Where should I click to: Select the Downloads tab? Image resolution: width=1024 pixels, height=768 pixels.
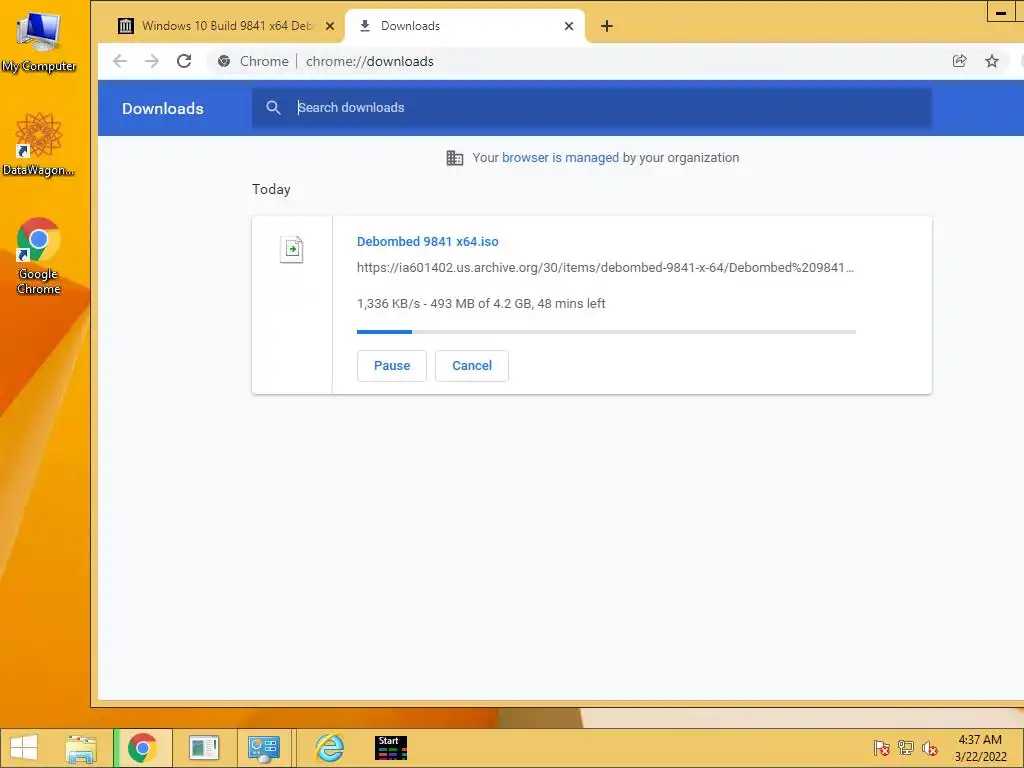[x=464, y=26]
